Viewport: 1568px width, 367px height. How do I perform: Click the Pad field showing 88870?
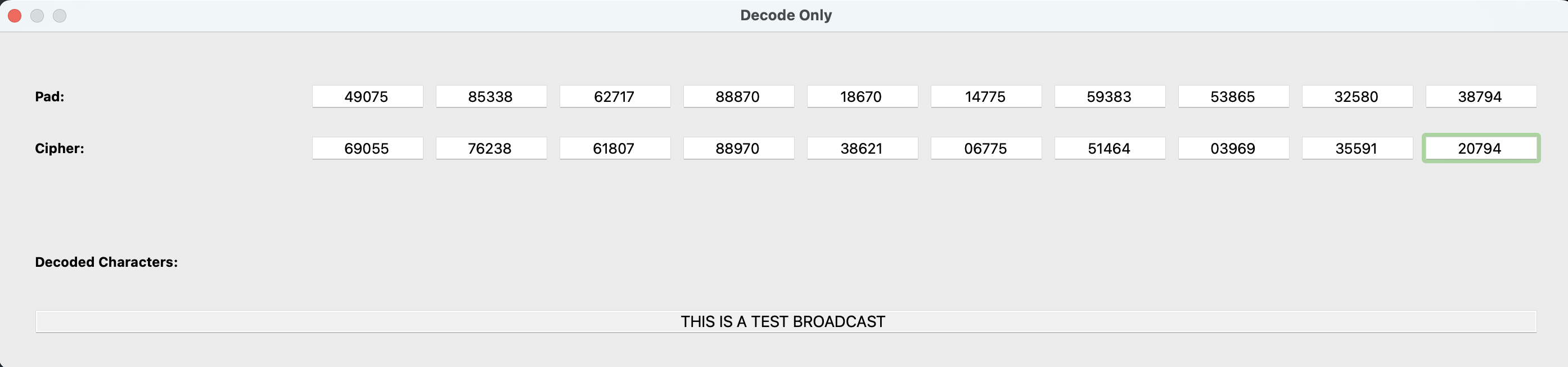pos(738,96)
